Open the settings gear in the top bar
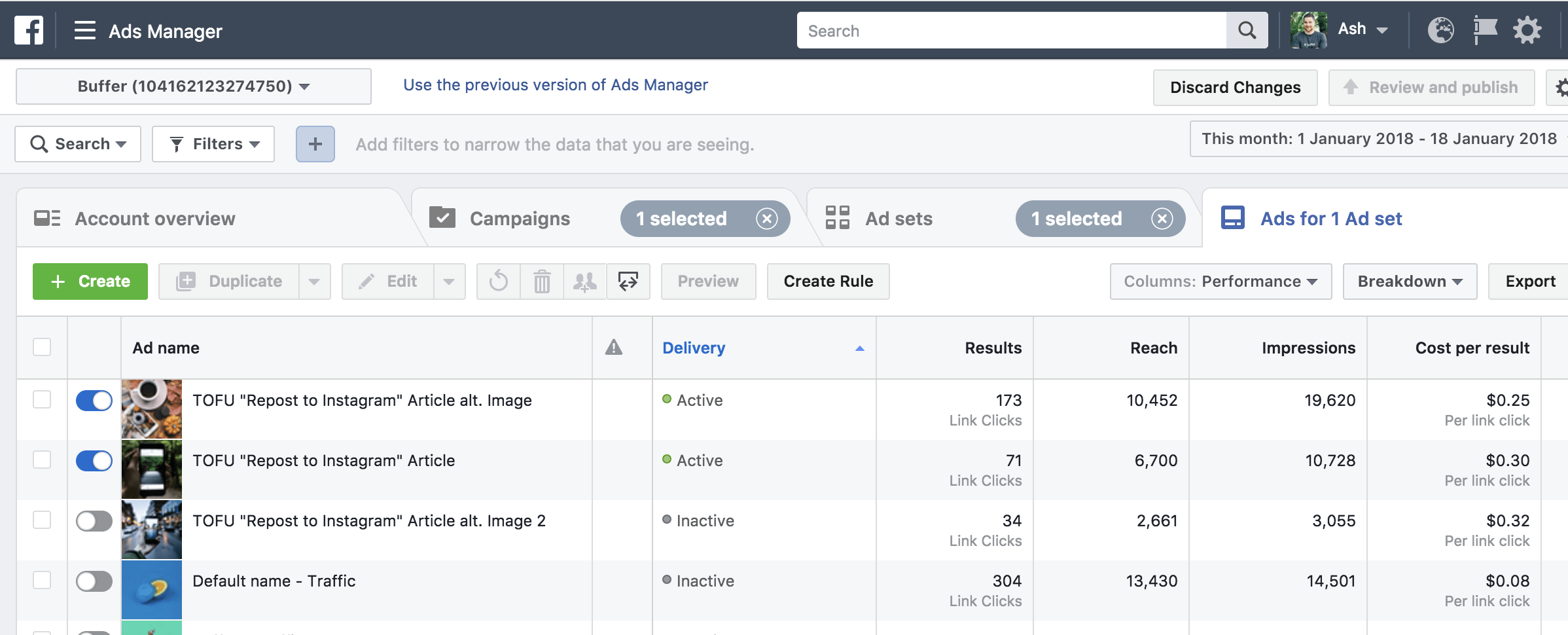 [1527, 29]
